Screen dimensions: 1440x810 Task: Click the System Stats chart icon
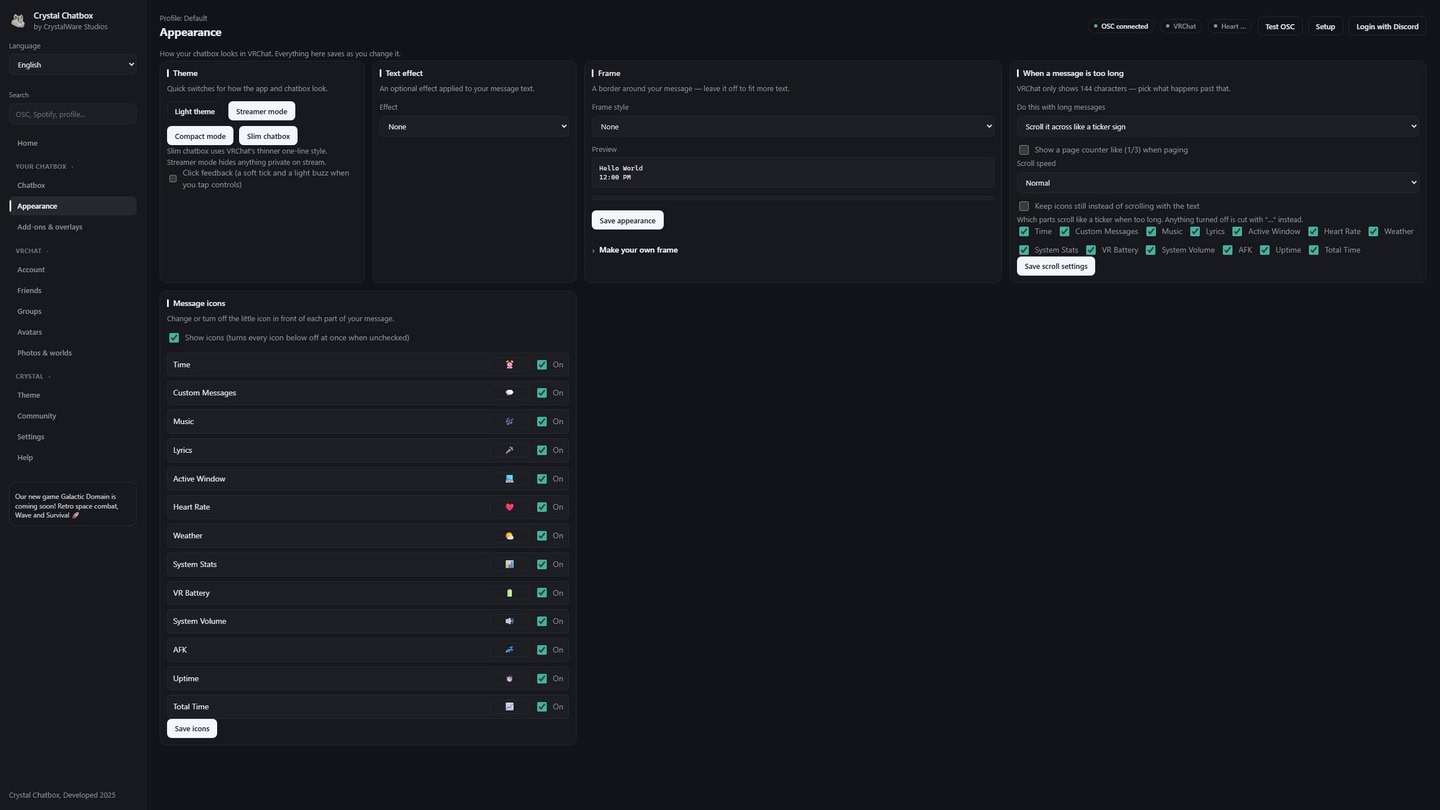[509, 564]
